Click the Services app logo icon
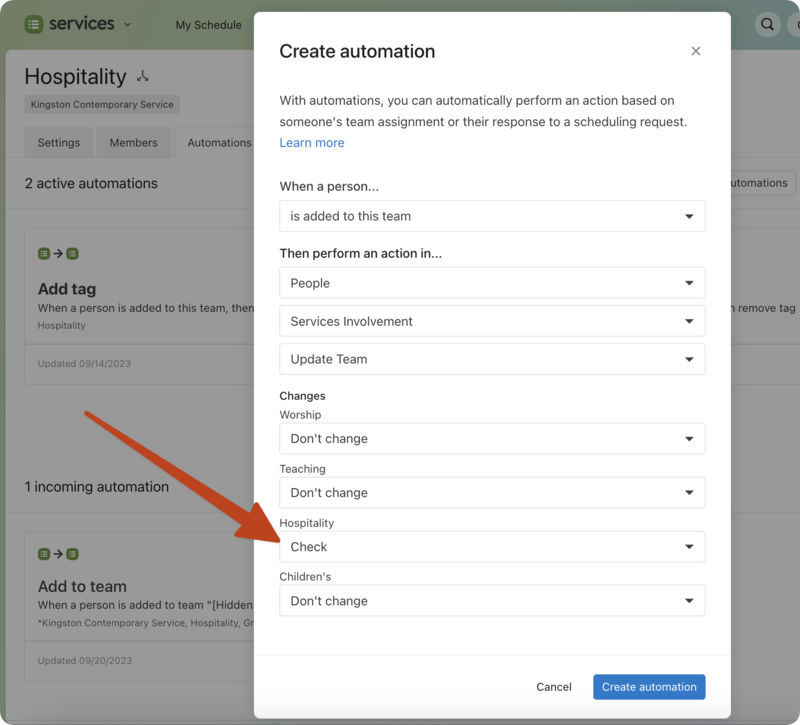 click(34, 25)
